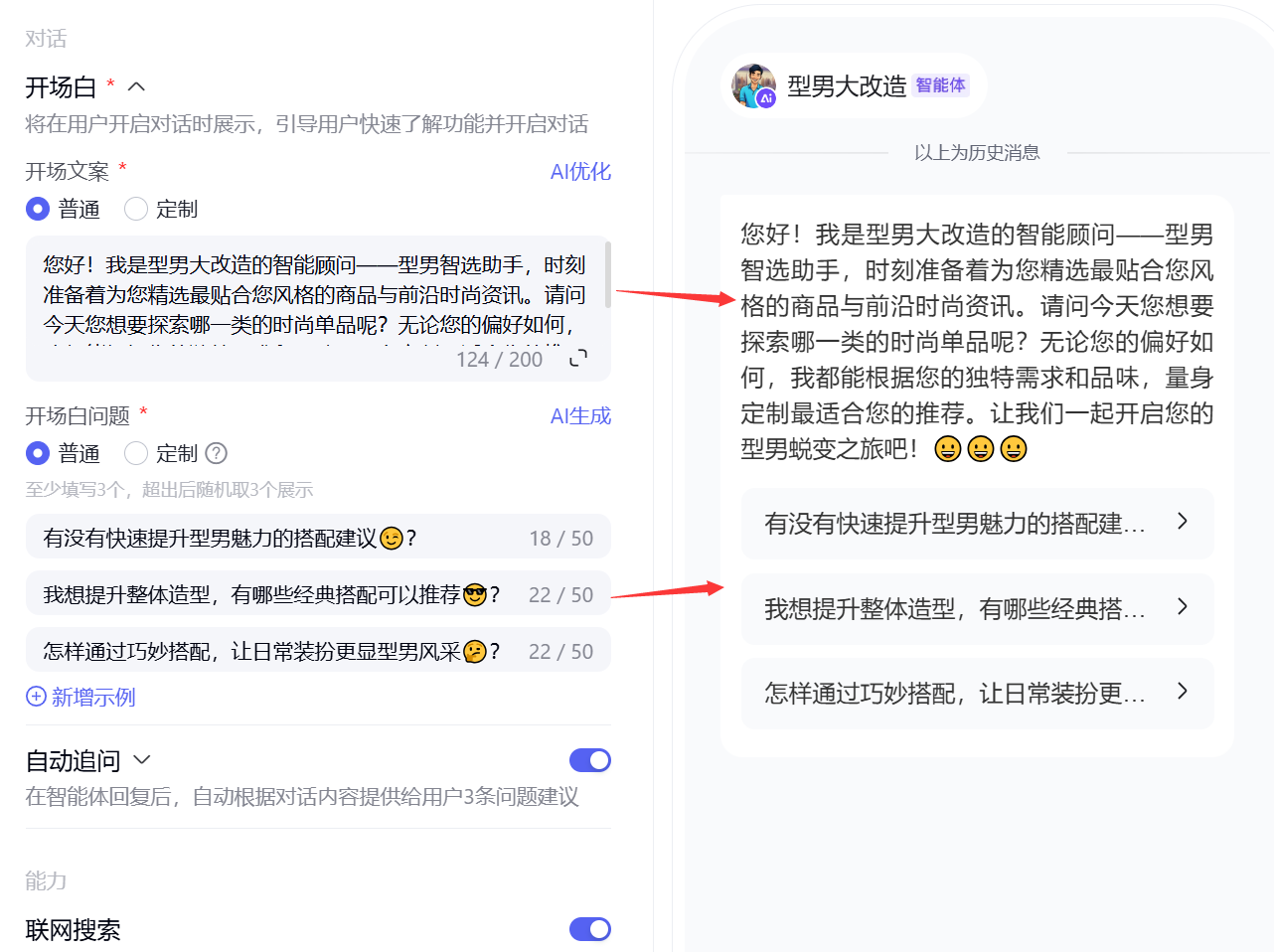The height and width of the screenshot is (952, 1274).
Task: Collapse the 开场白 section chevron
Action: pyautogui.click(x=136, y=86)
